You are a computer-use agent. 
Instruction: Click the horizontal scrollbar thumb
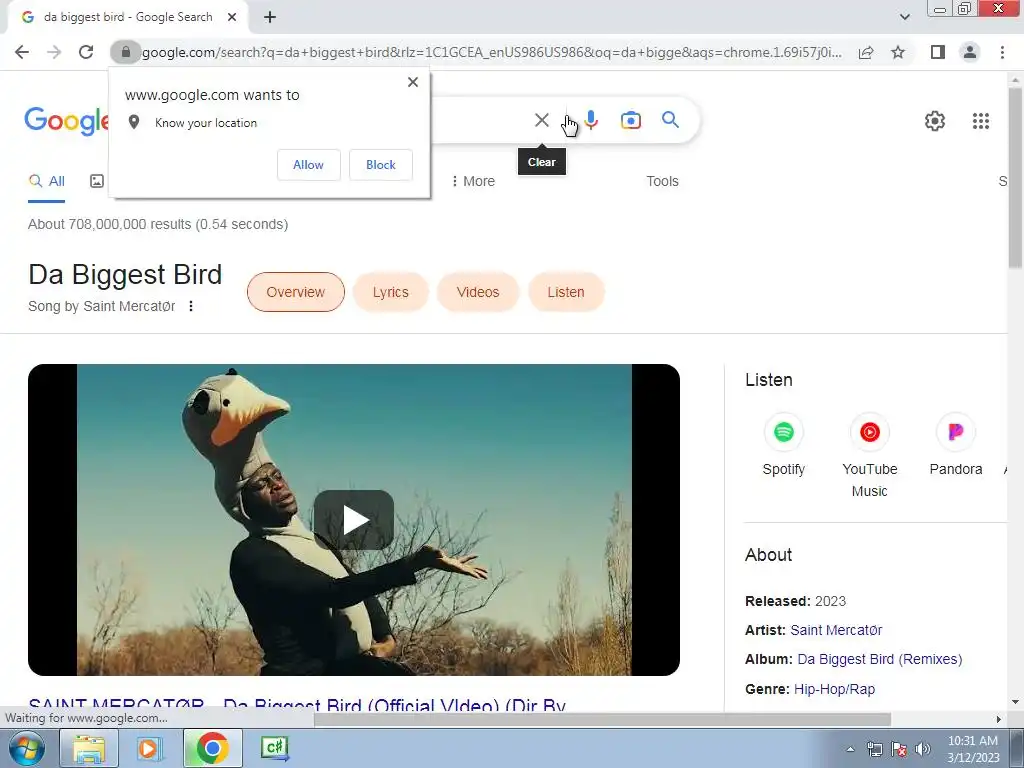[x=602, y=719]
